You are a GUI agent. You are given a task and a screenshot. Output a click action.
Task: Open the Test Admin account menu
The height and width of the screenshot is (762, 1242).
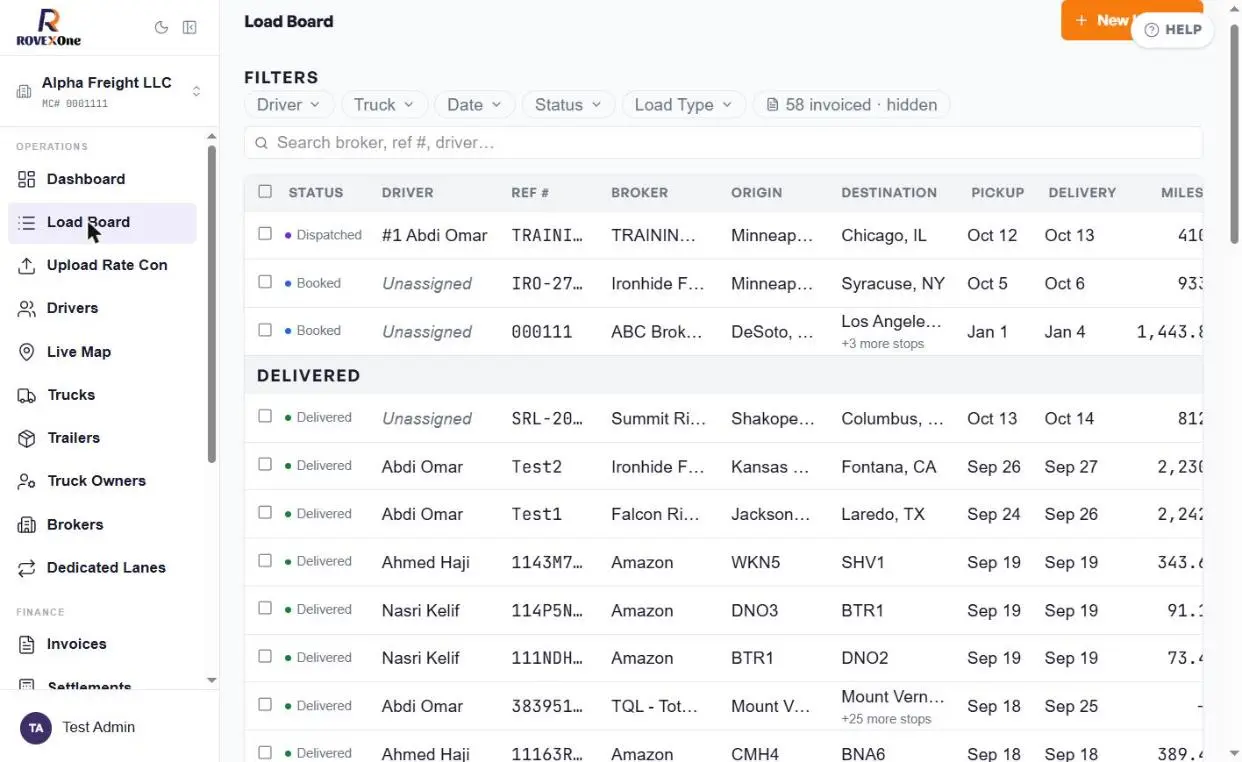[x=108, y=728]
